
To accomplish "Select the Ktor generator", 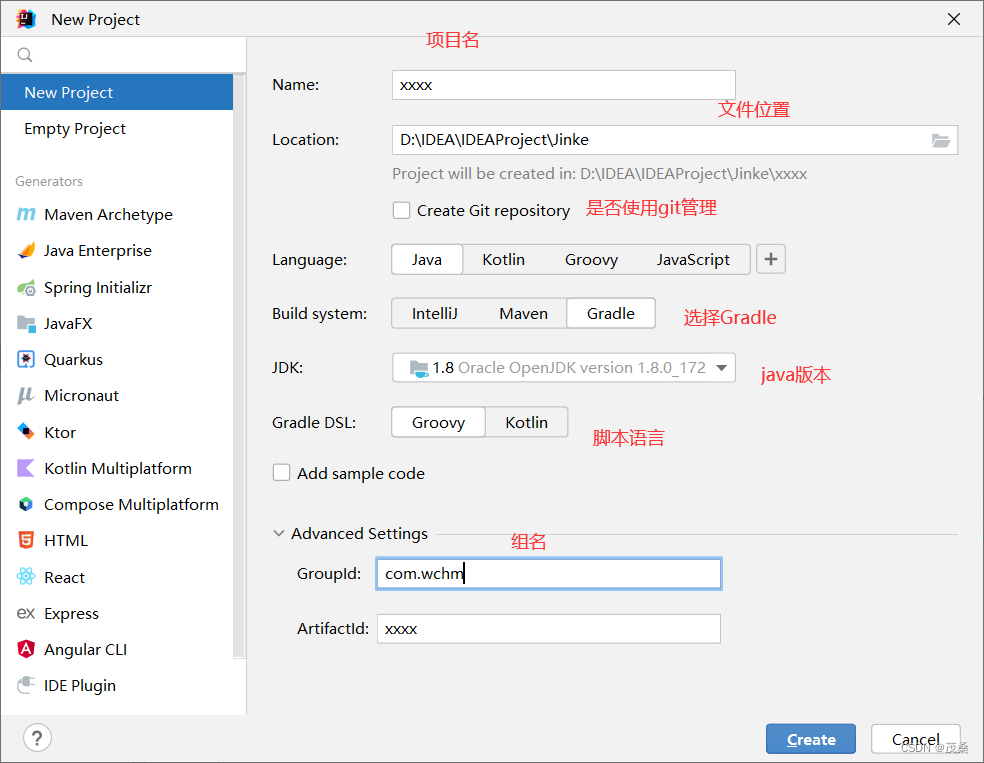I will click(117, 432).
